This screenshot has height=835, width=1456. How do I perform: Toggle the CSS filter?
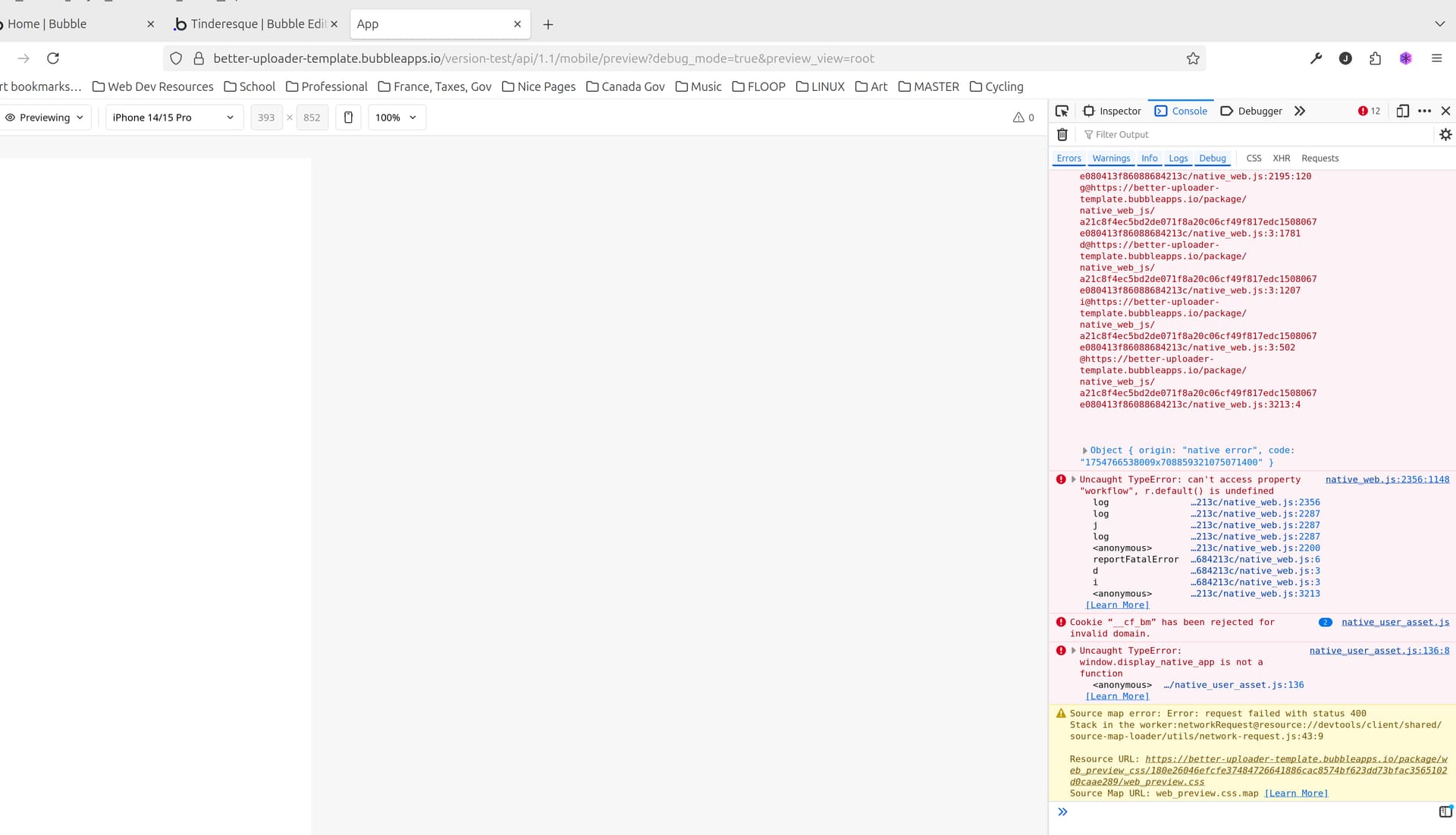1254,159
